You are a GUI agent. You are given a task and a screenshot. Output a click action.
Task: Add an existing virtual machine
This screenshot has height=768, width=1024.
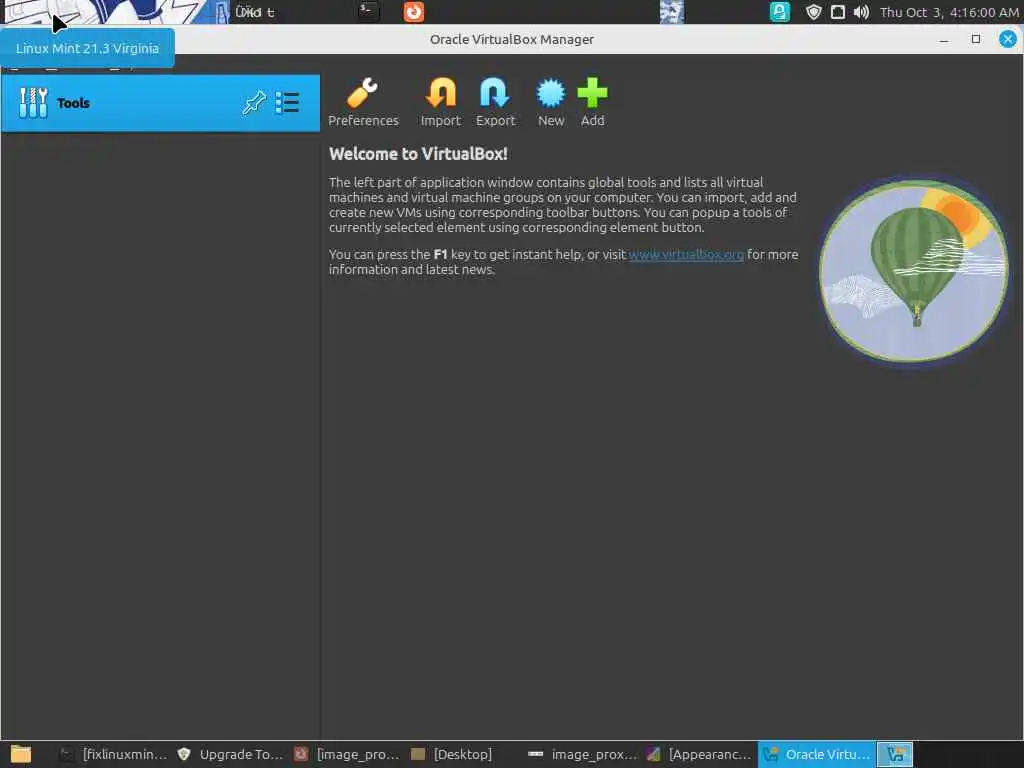click(592, 103)
